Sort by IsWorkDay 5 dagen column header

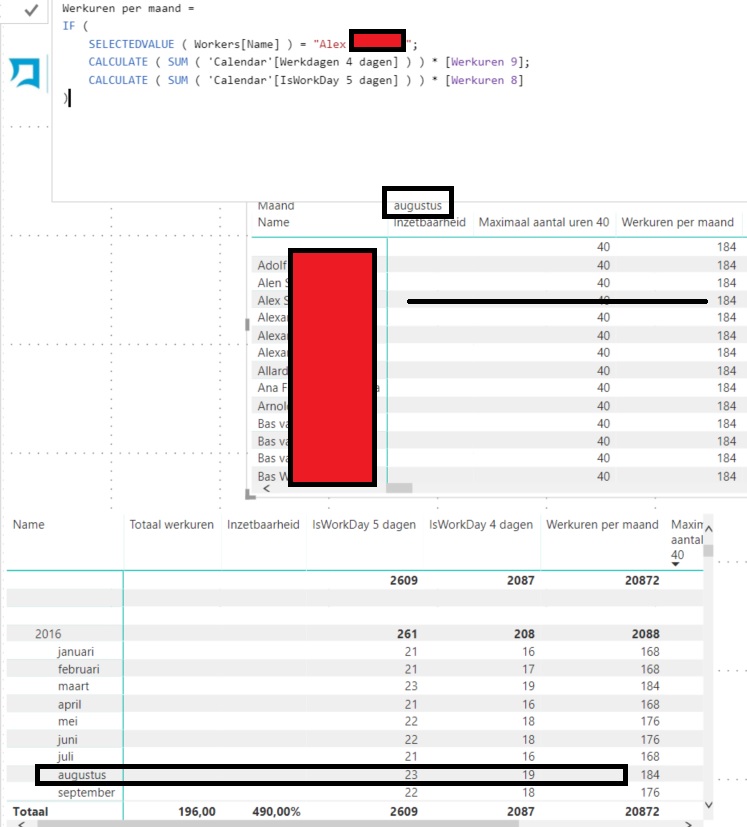pos(363,524)
